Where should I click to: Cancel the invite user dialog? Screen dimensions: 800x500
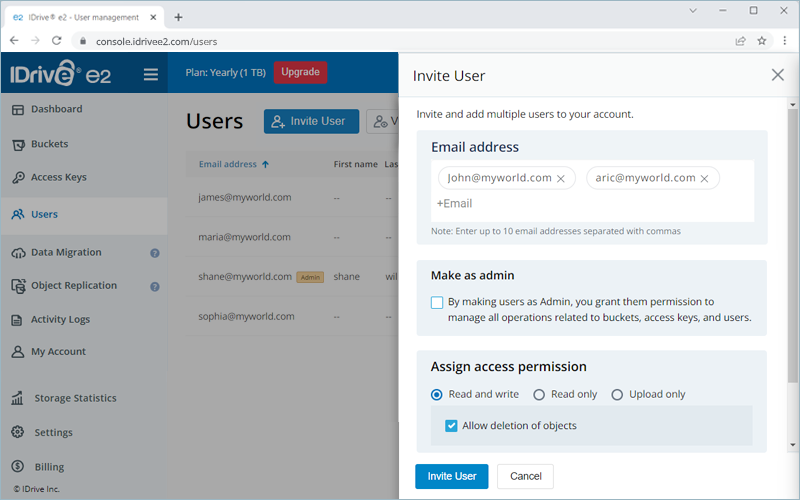[x=525, y=476]
